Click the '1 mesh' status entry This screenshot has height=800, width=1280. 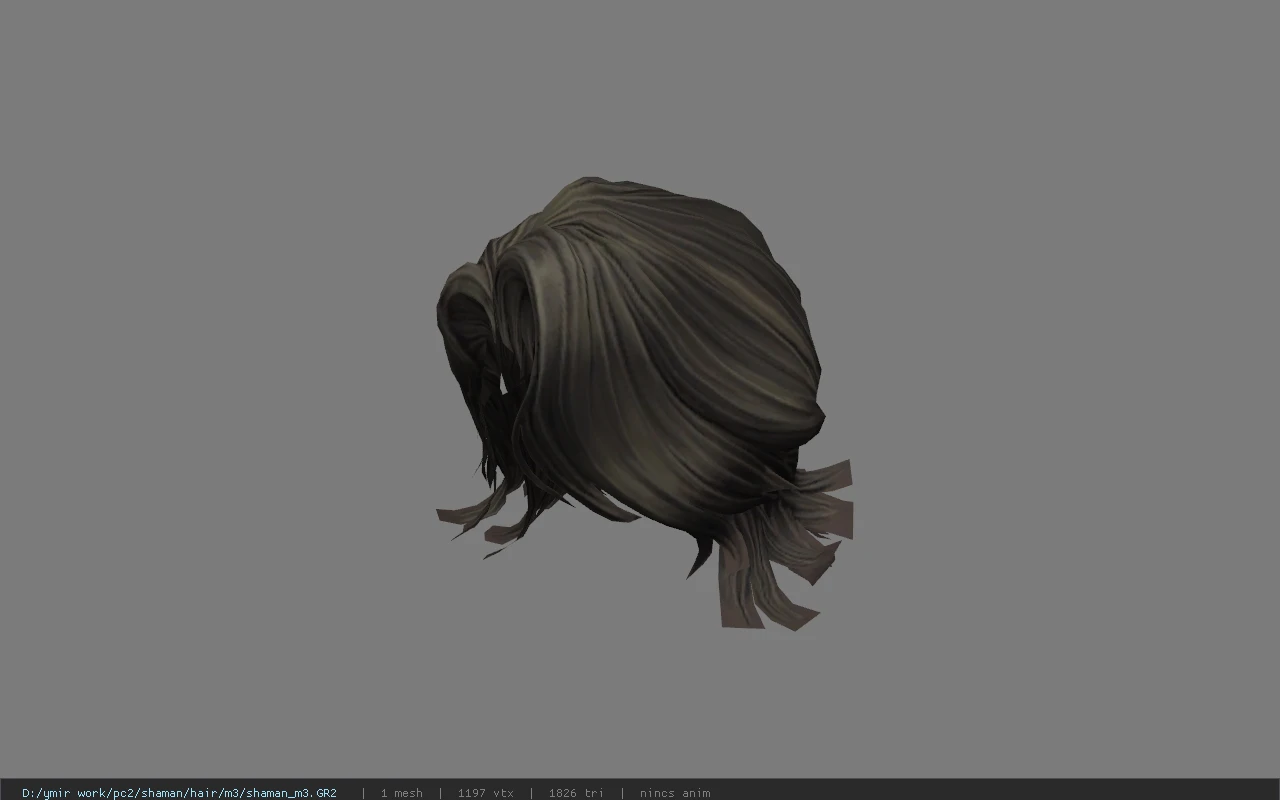tap(401, 793)
